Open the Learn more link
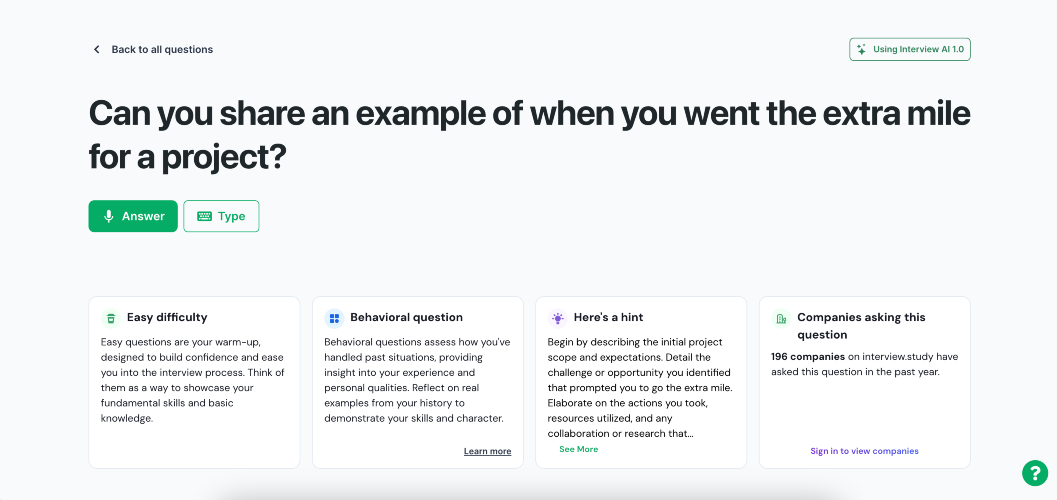This screenshot has width=1057, height=500. [487, 451]
